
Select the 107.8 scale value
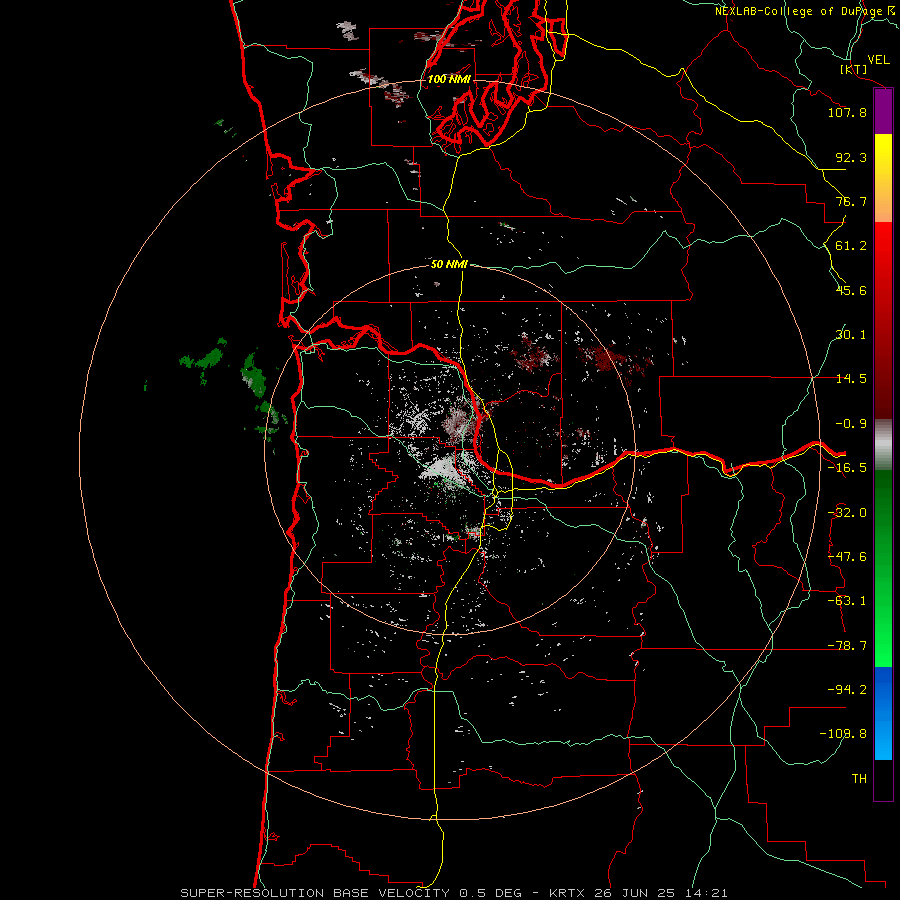click(847, 112)
